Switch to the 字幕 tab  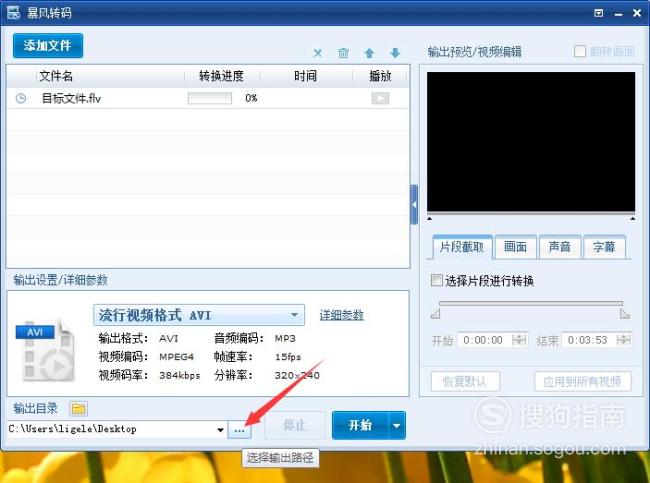pyautogui.click(x=604, y=247)
